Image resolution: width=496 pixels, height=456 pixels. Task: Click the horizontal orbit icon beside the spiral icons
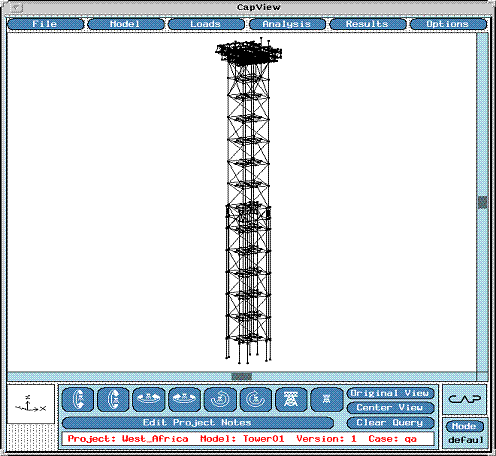pyautogui.click(x=184, y=399)
